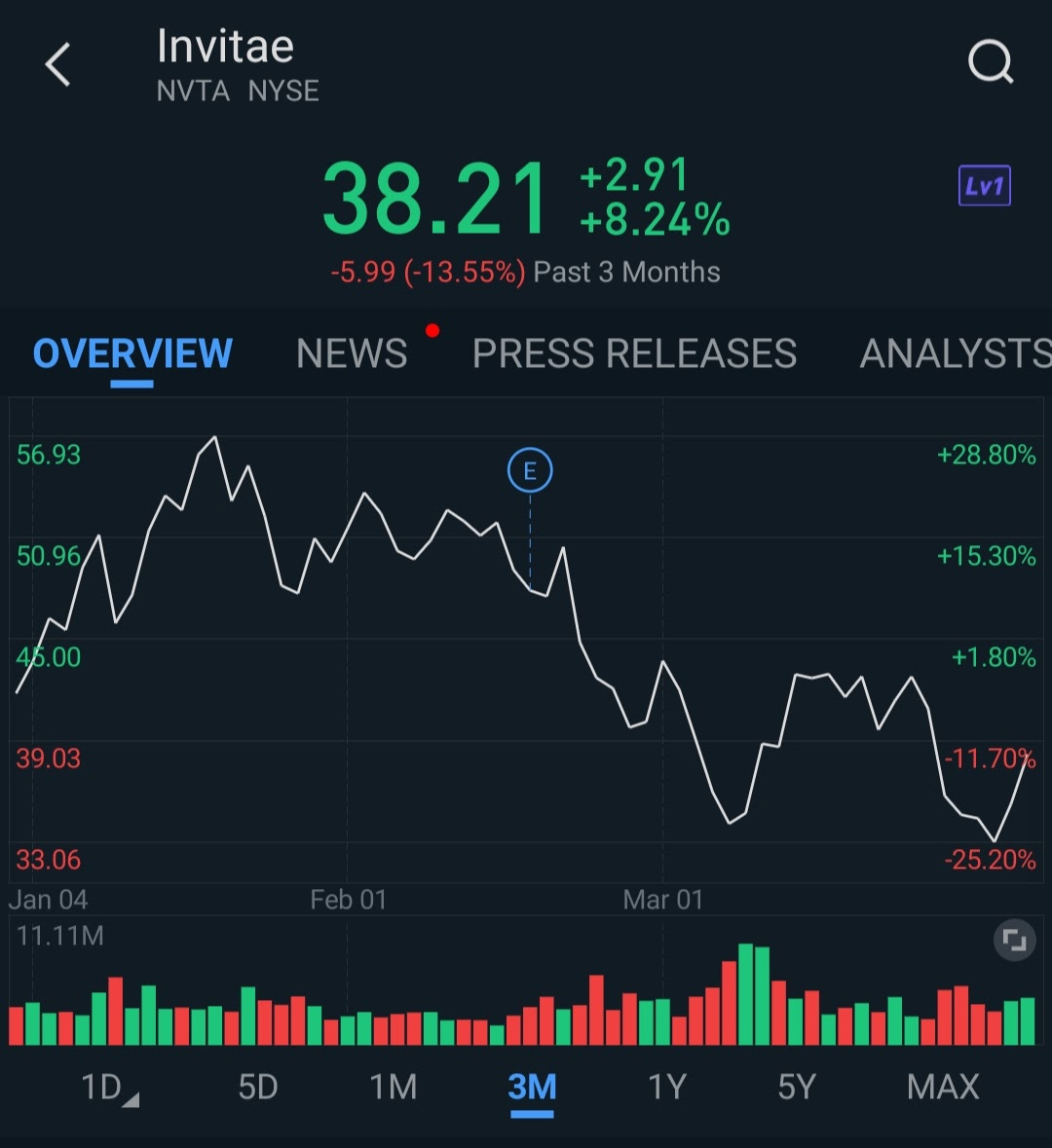1052x1148 pixels.
Task: Tap the Jan 04 date label
Action: point(49,900)
